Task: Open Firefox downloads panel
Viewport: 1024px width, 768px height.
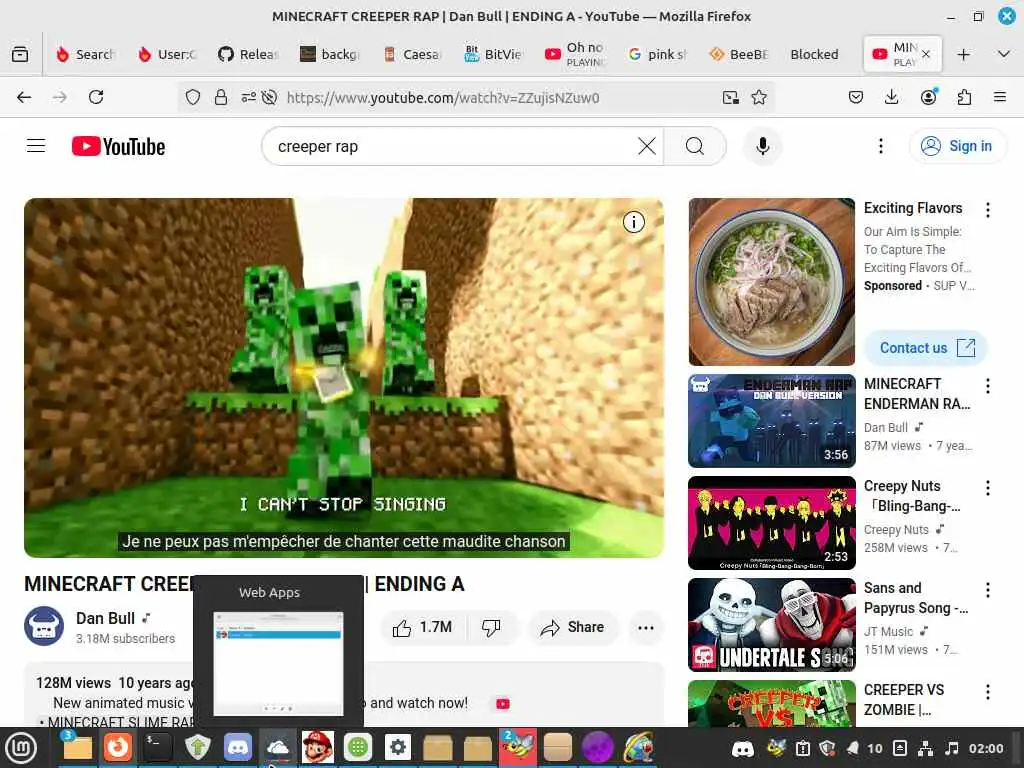Action: tap(891, 98)
